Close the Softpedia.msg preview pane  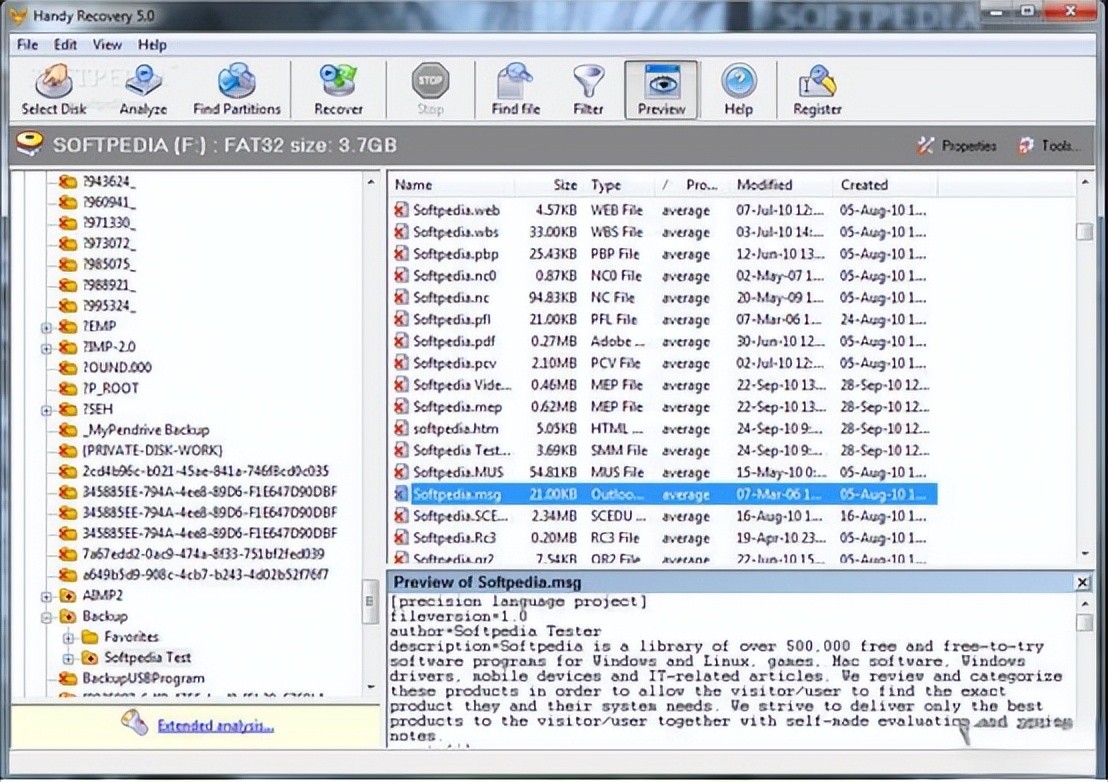tap(1082, 582)
